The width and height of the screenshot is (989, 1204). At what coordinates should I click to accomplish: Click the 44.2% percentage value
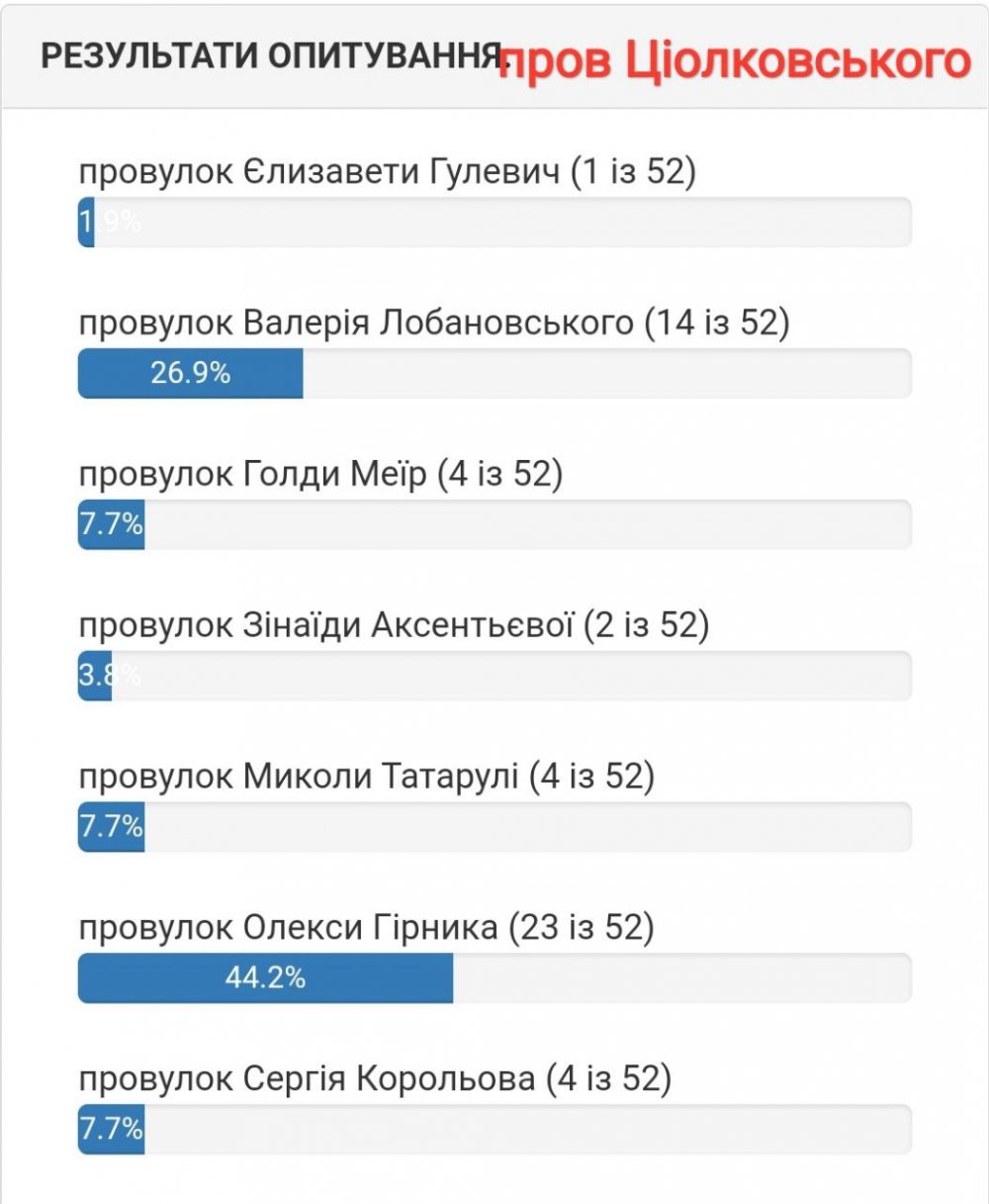[x=265, y=979]
